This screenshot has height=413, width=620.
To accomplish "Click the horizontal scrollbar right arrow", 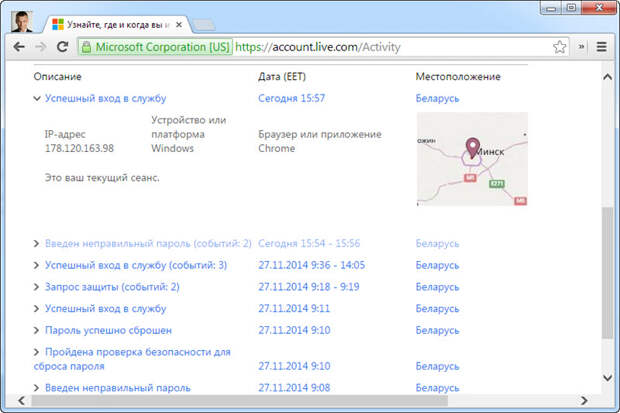I will coord(584,401).
